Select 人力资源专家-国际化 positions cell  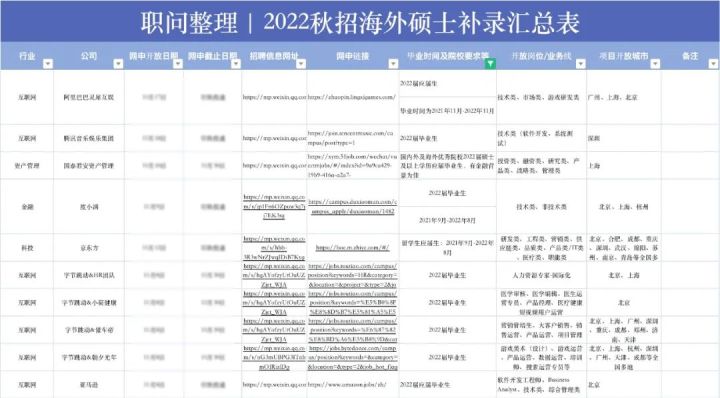[541, 275]
